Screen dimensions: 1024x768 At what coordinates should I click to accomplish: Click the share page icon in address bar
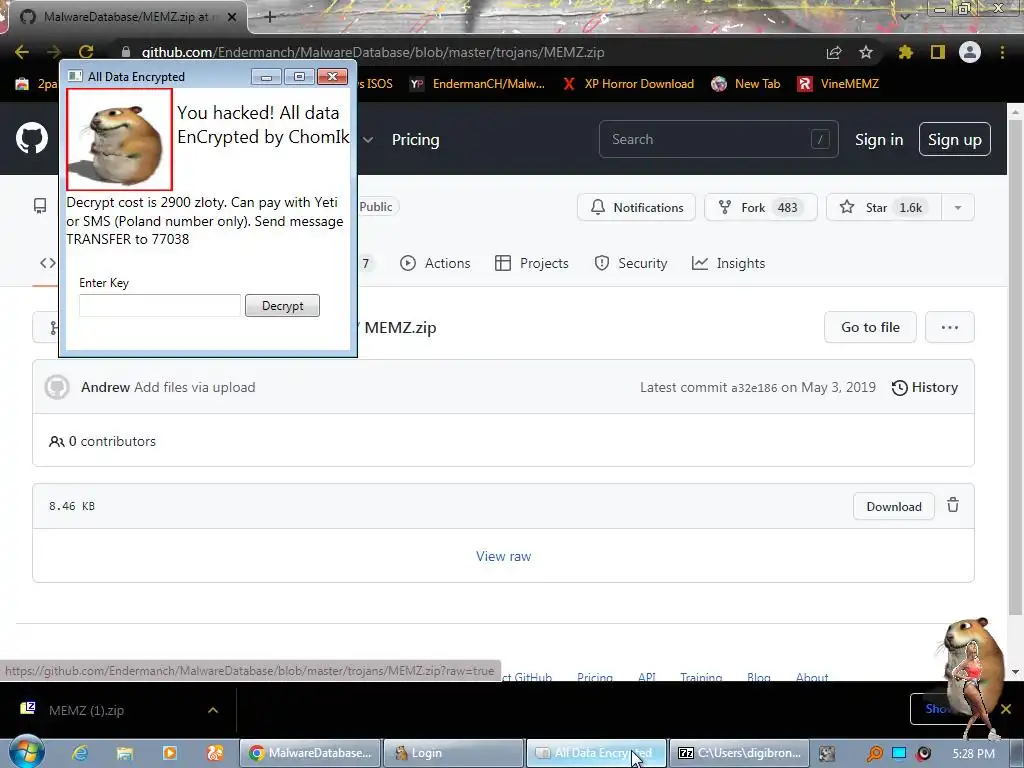834,52
